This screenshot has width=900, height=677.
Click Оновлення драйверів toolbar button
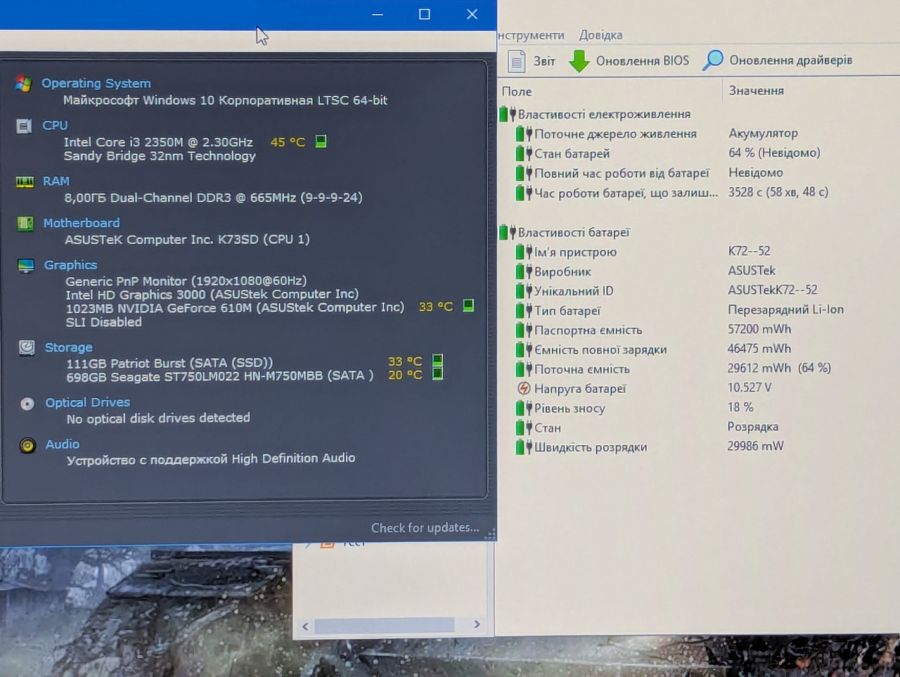pos(778,60)
